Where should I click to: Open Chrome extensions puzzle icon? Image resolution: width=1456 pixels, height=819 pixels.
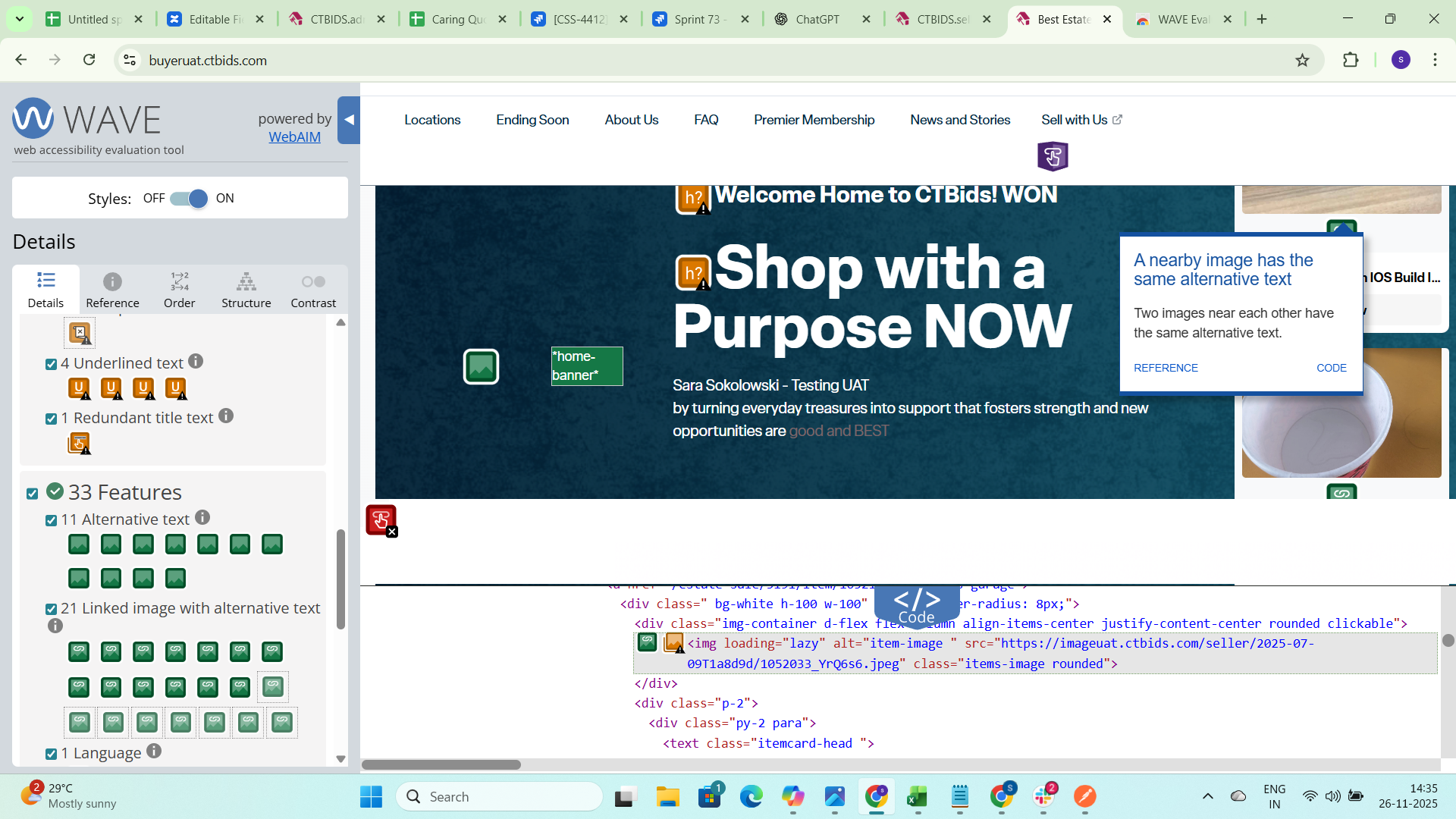click(x=1351, y=60)
